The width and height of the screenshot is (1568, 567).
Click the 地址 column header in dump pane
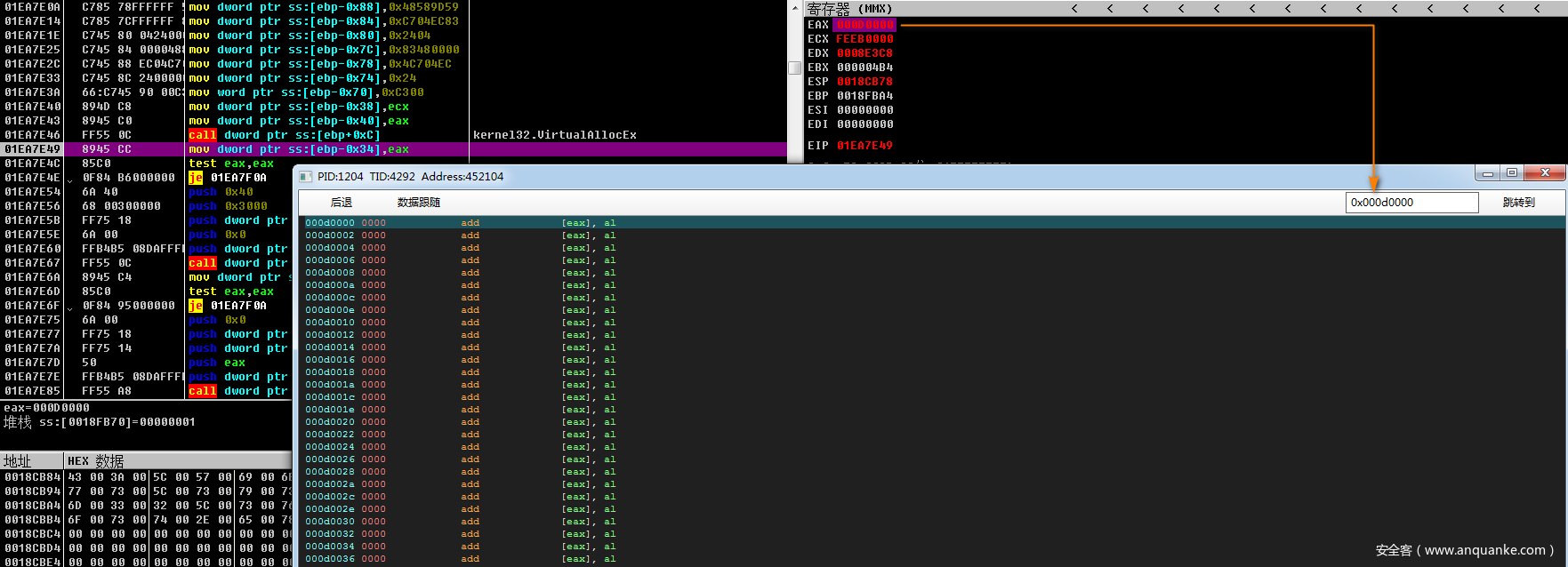(18, 461)
